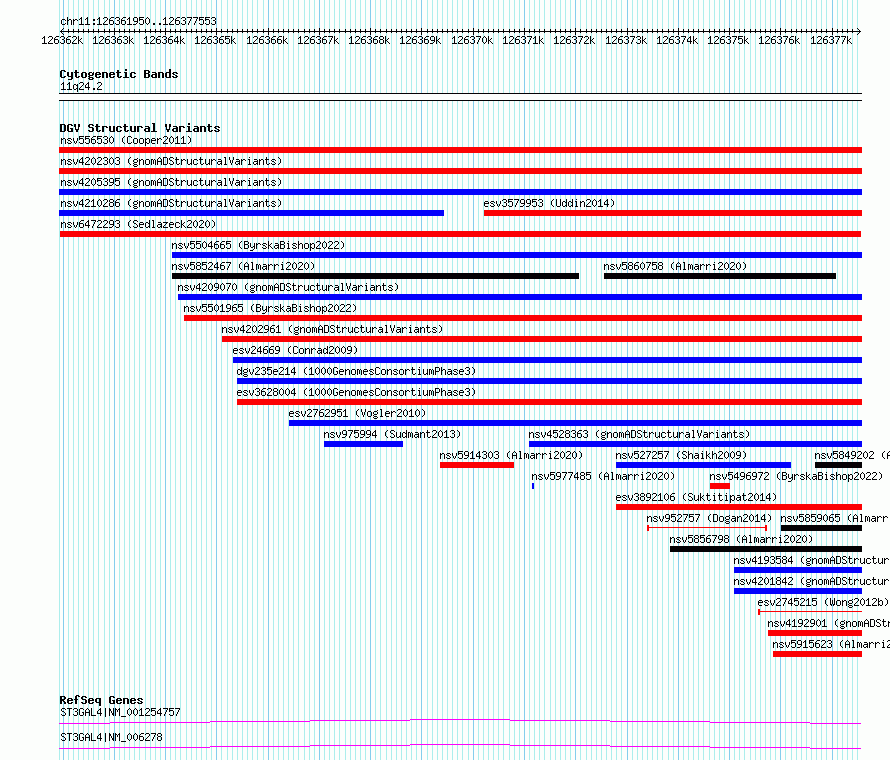Click the red esv3892106 variant bar
The height and width of the screenshot is (760, 890).
pos(739,507)
